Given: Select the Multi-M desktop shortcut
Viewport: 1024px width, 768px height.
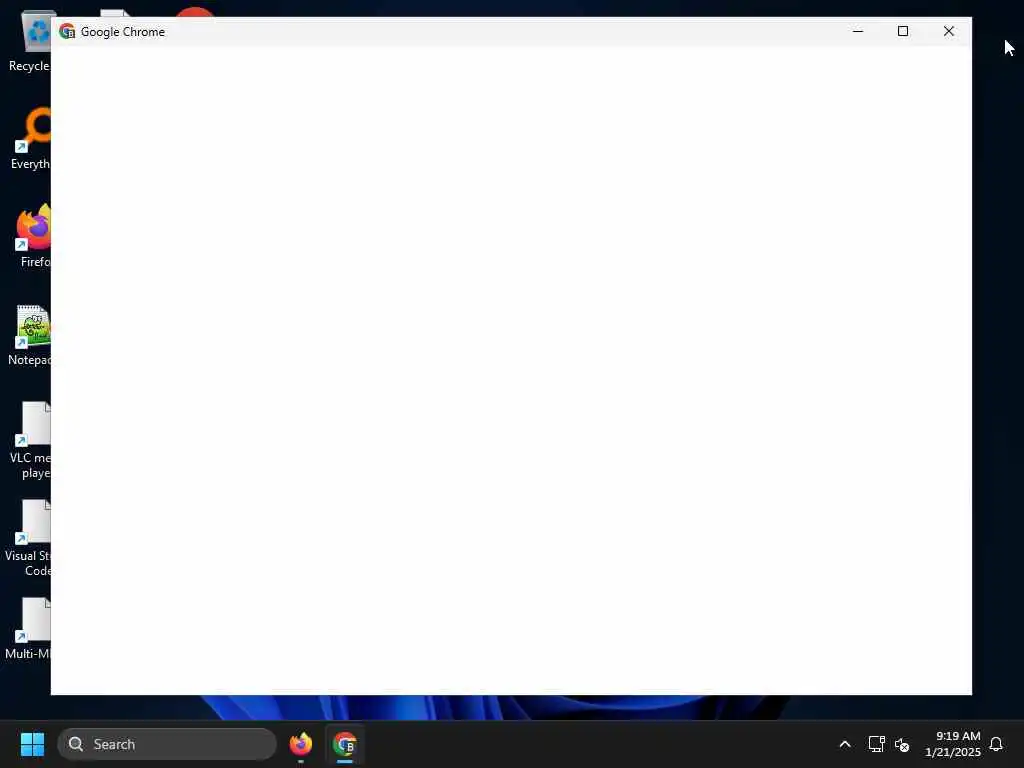Looking at the screenshot, I should [29, 629].
